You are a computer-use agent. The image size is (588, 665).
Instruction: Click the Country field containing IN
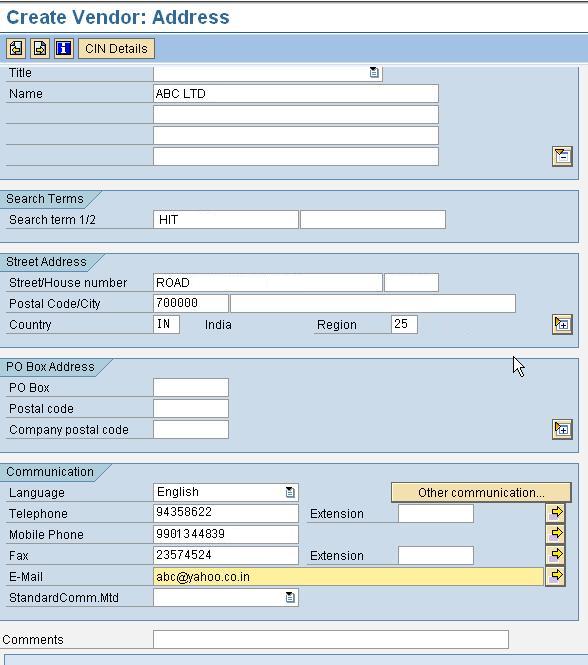pos(166,324)
